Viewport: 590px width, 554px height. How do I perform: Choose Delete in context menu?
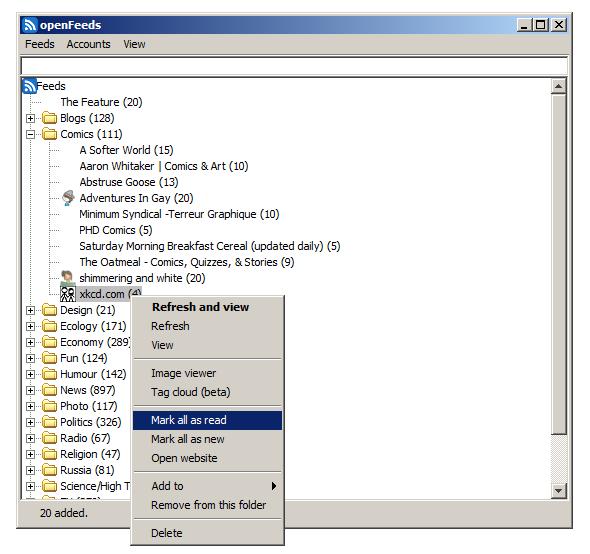coord(208,533)
